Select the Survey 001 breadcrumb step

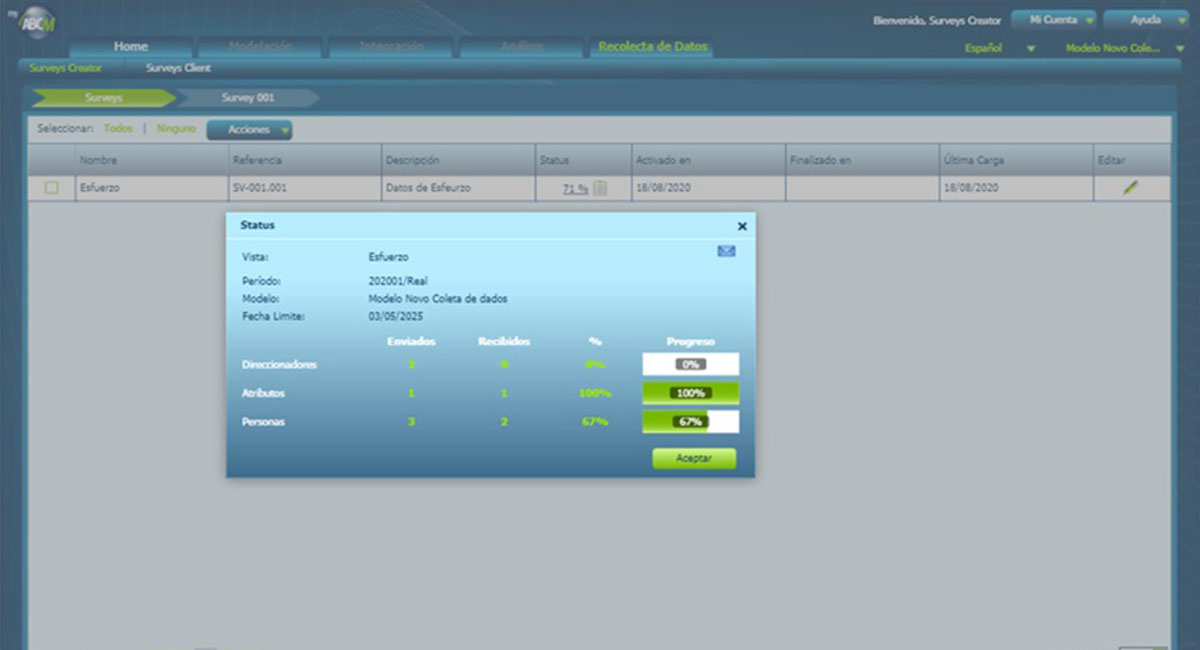pos(248,98)
